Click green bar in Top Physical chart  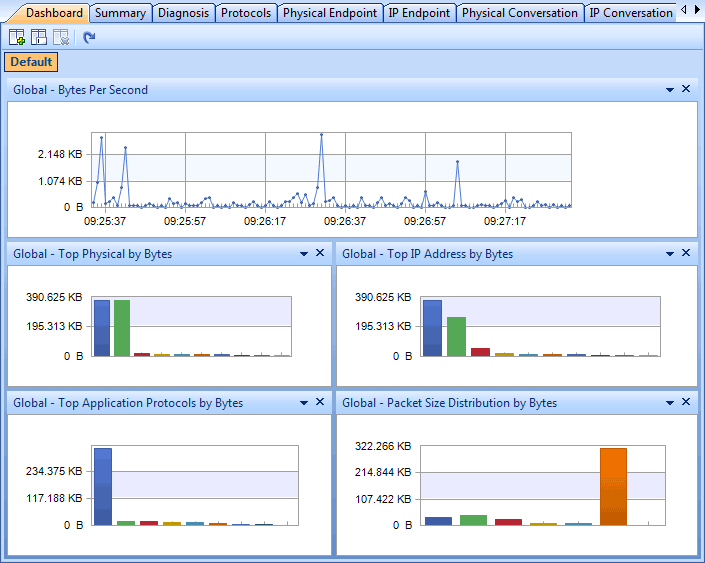pyautogui.click(x=122, y=328)
